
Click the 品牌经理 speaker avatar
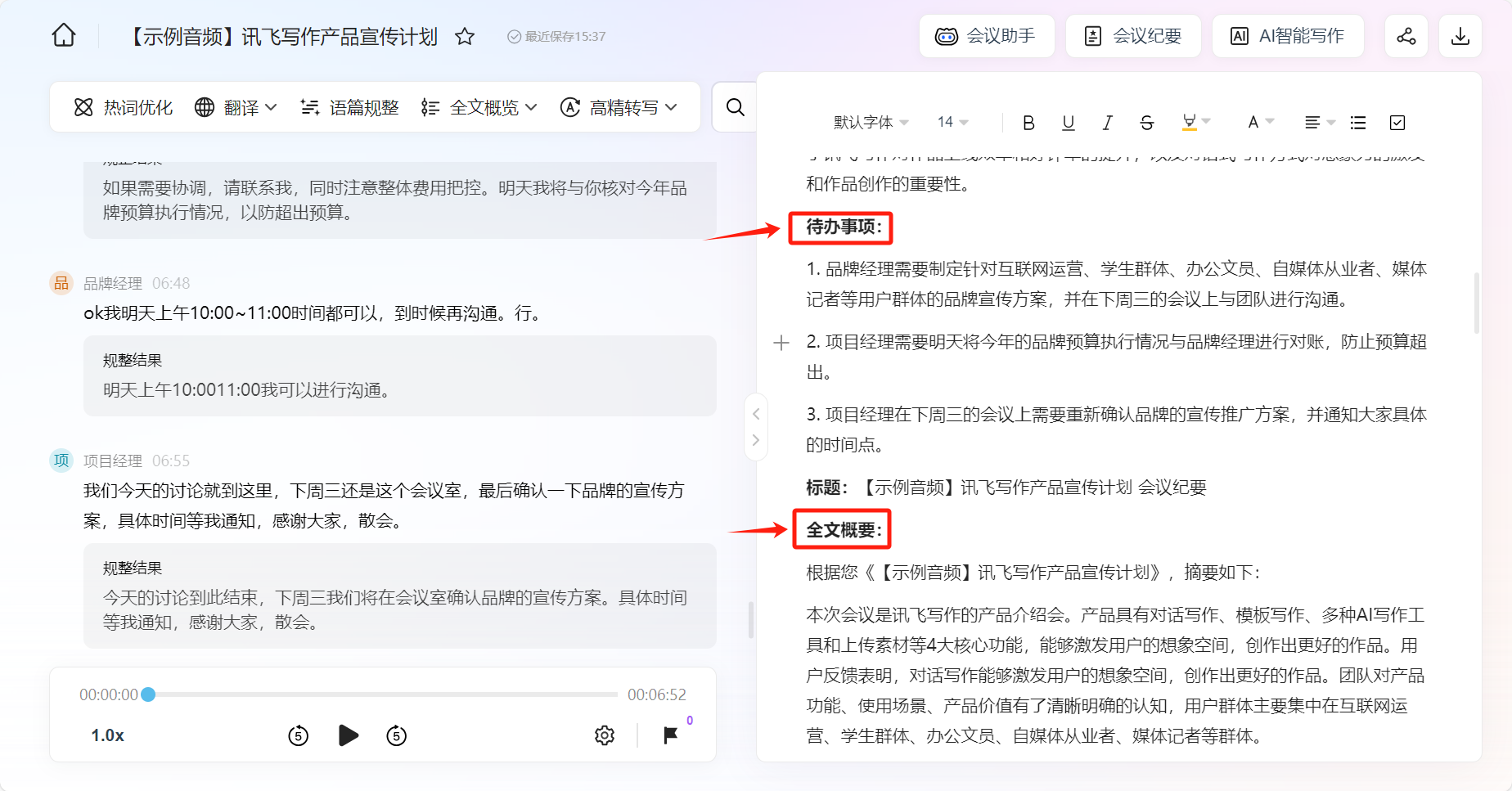click(x=61, y=283)
